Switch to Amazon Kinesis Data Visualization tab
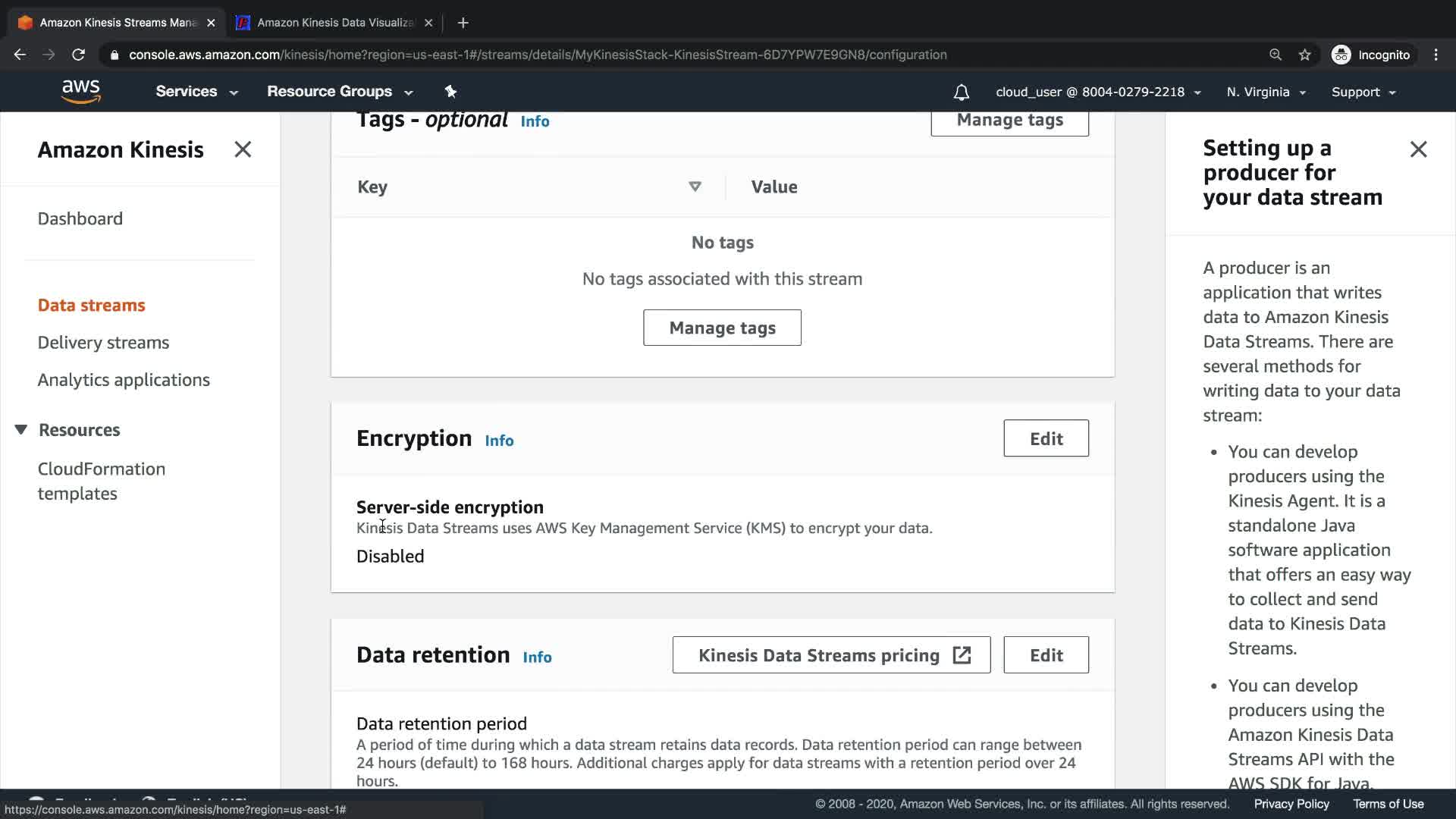 [334, 23]
